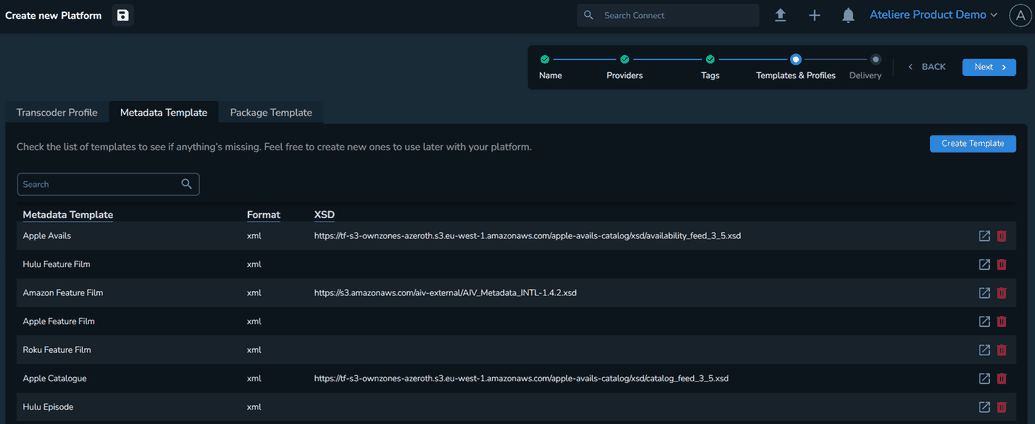Click the availability_feed_3_5.xsd URL
Screen dimensions: 1035x424
click(x=527, y=236)
